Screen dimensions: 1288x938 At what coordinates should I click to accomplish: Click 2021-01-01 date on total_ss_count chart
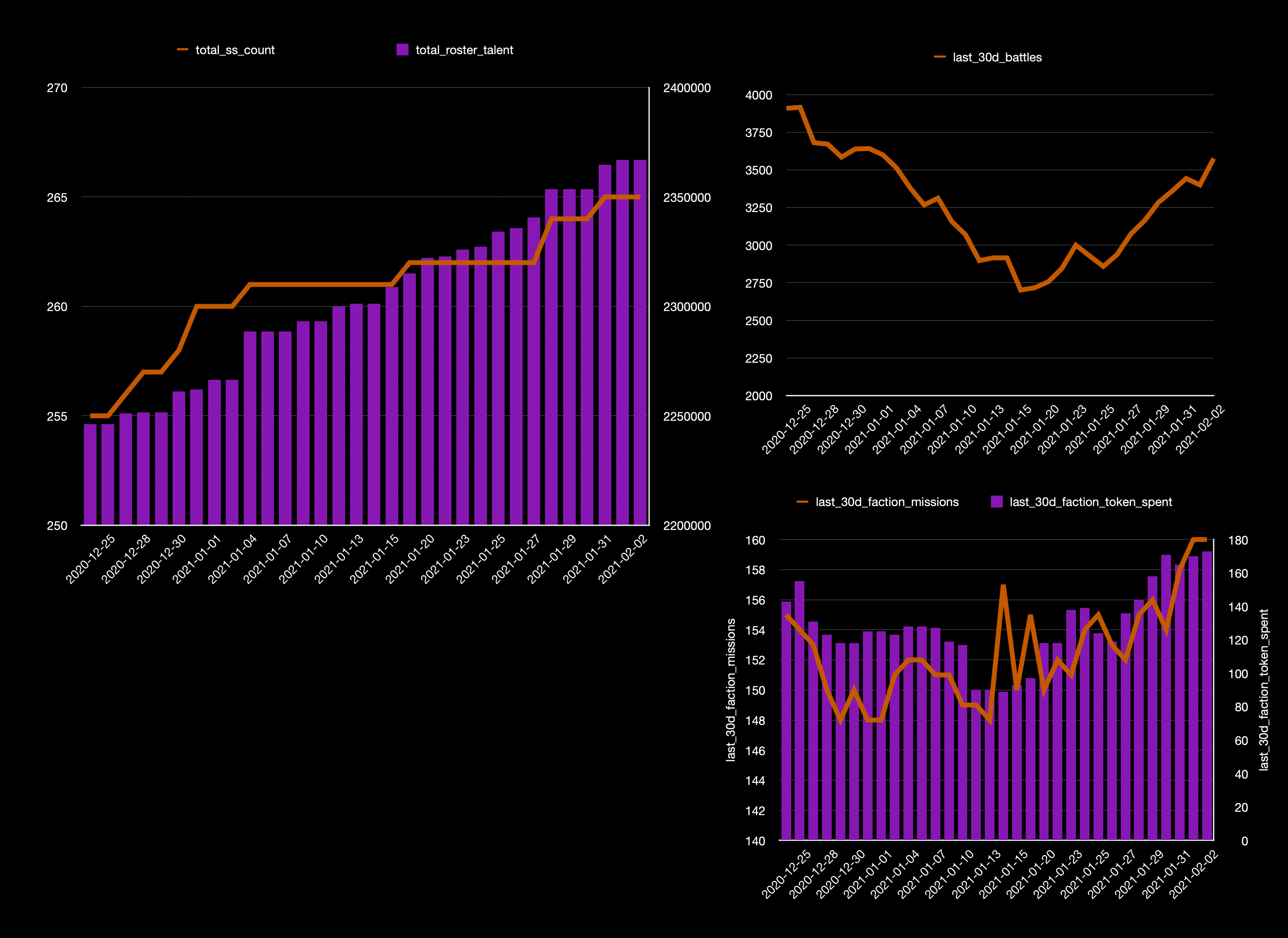[x=197, y=559]
